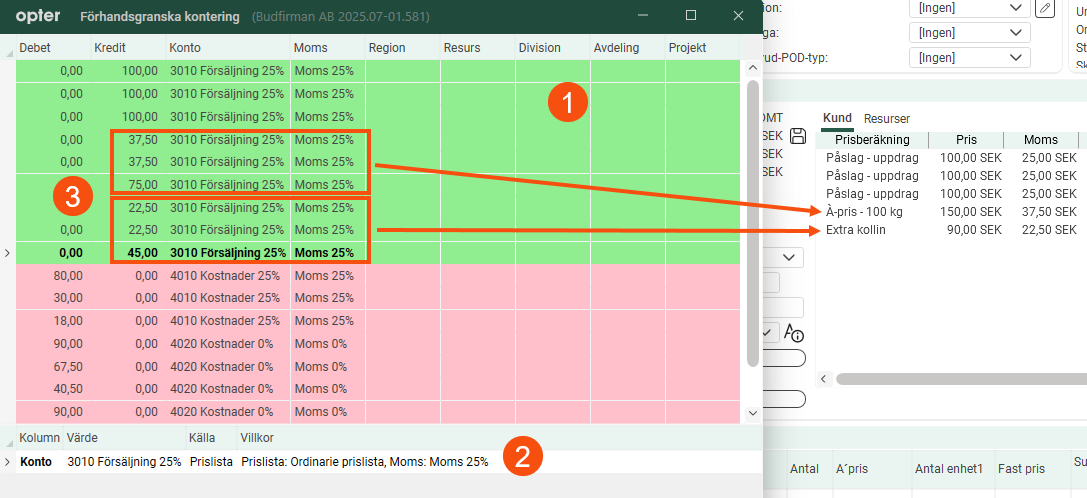Select the Kund tab

click(837, 118)
